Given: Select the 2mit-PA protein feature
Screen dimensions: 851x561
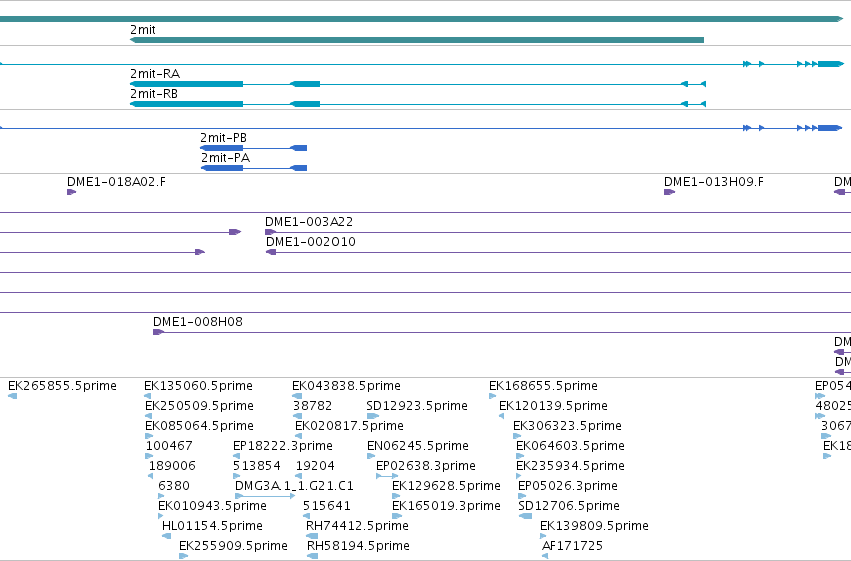Looking at the screenshot, I should pos(254,168).
